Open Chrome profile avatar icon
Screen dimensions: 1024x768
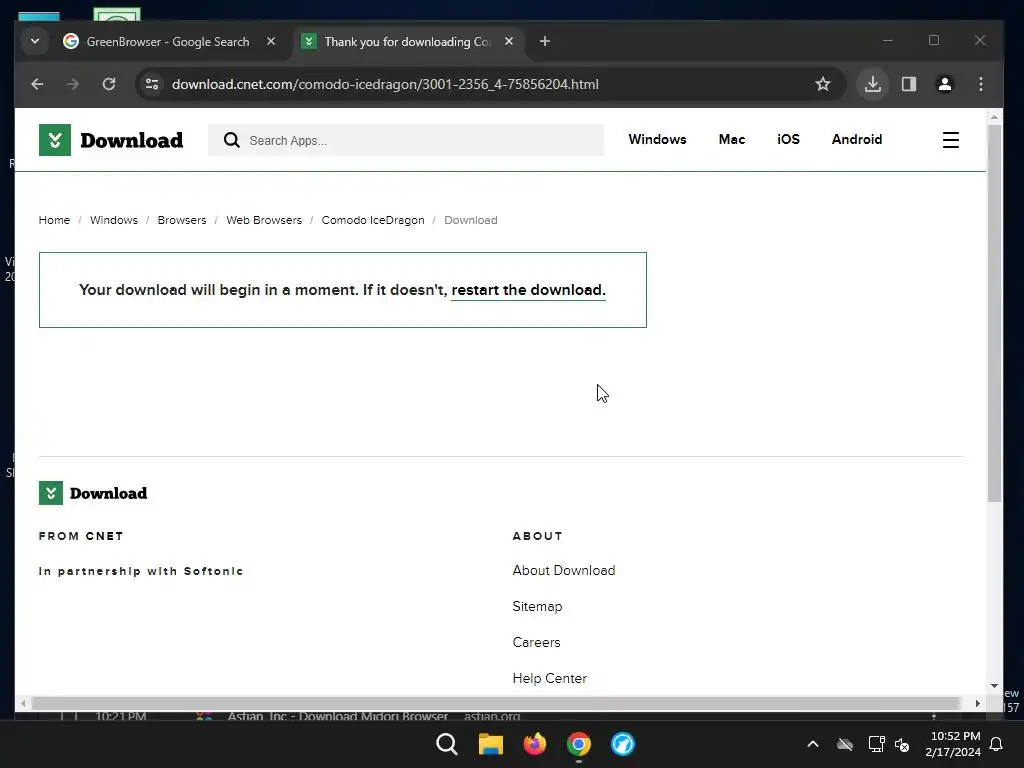pos(944,84)
